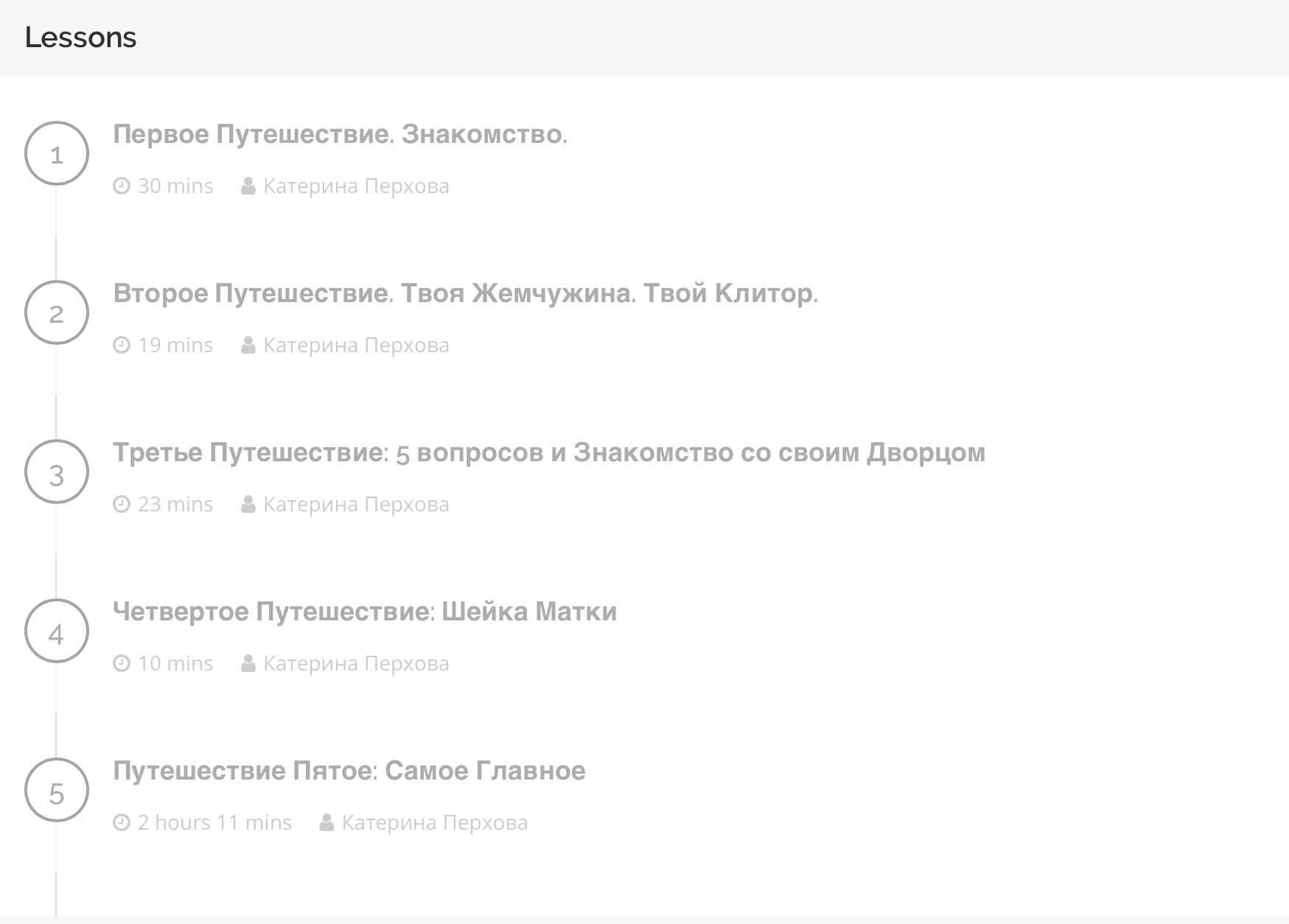Select the lesson number 5 circle
The height and width of the screenshot is (924, 1289).
point(57,790)
